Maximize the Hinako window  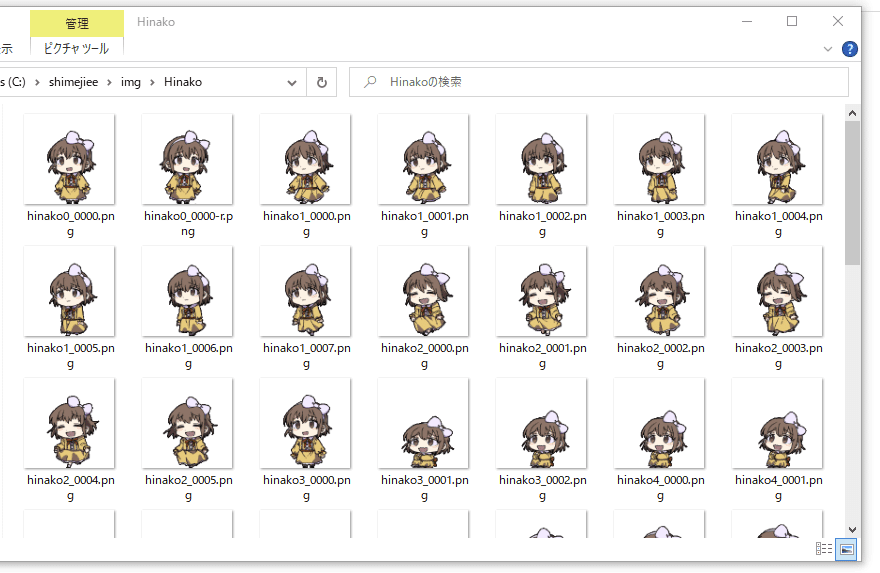pyautogui.click(x=792, y=21)
